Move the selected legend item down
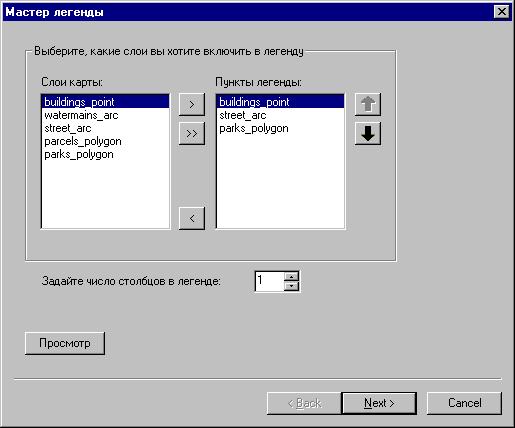Screen dimensions: 515x428 [x=368, y=134]
